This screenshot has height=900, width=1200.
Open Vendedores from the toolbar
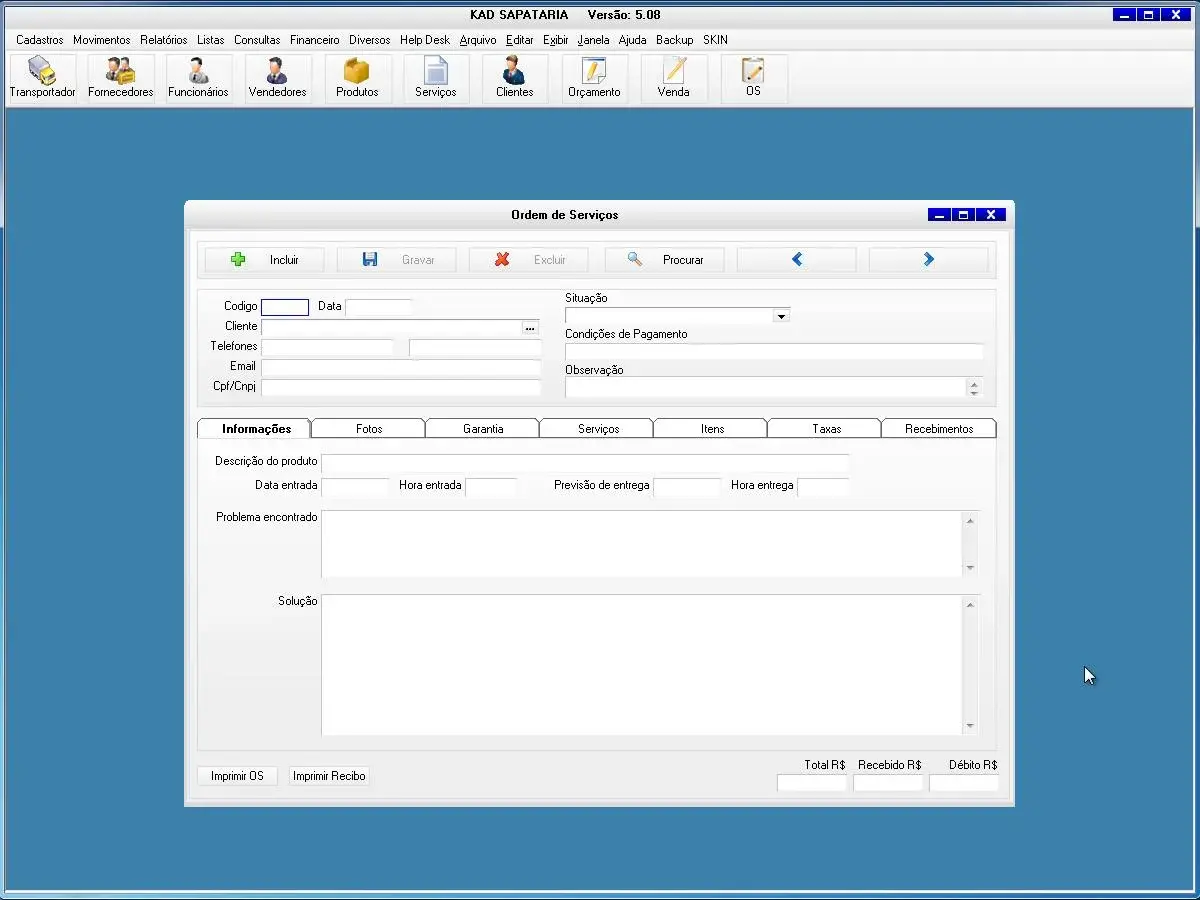click(x=277, y=78)
